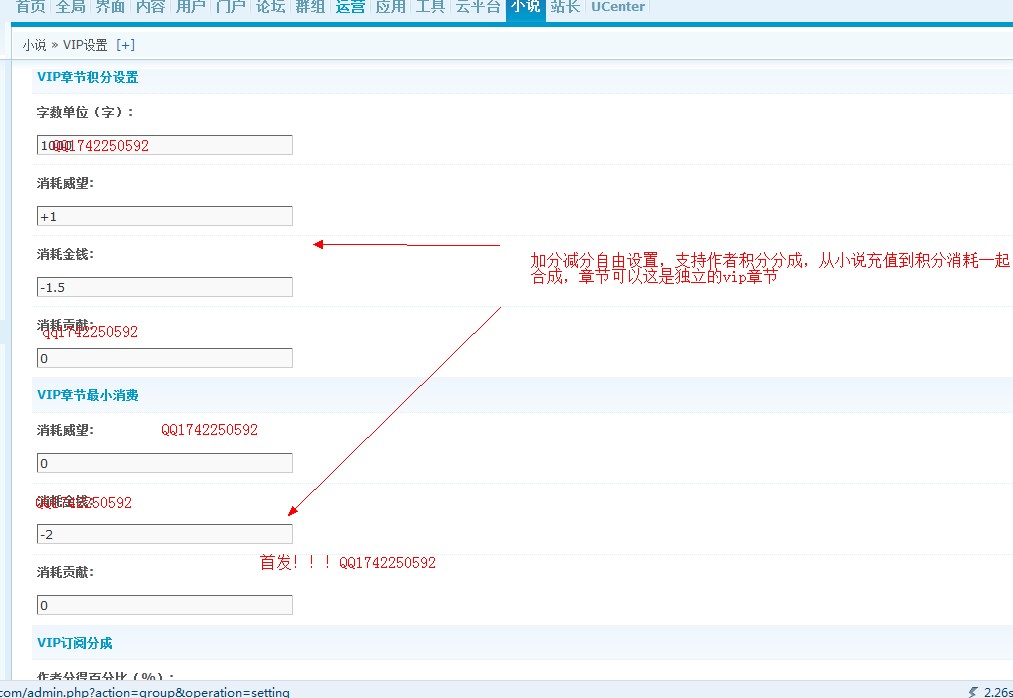Open the 群组 tab

click(310, 6)
